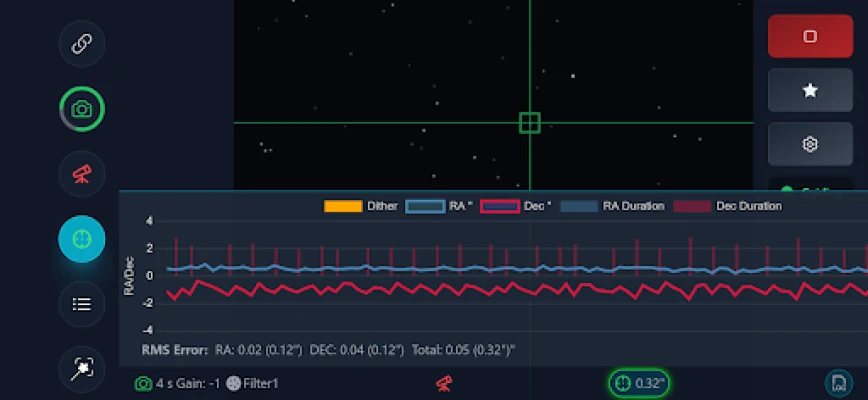
Task: Open the equipment connection link icon
Action: 81,44
